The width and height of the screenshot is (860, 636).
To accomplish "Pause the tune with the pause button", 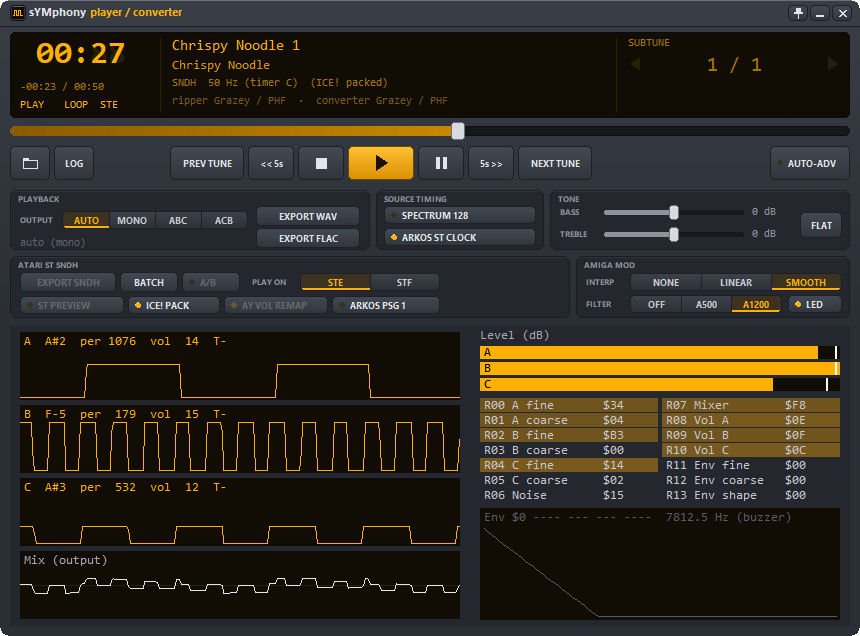I will tap(441, 163).
